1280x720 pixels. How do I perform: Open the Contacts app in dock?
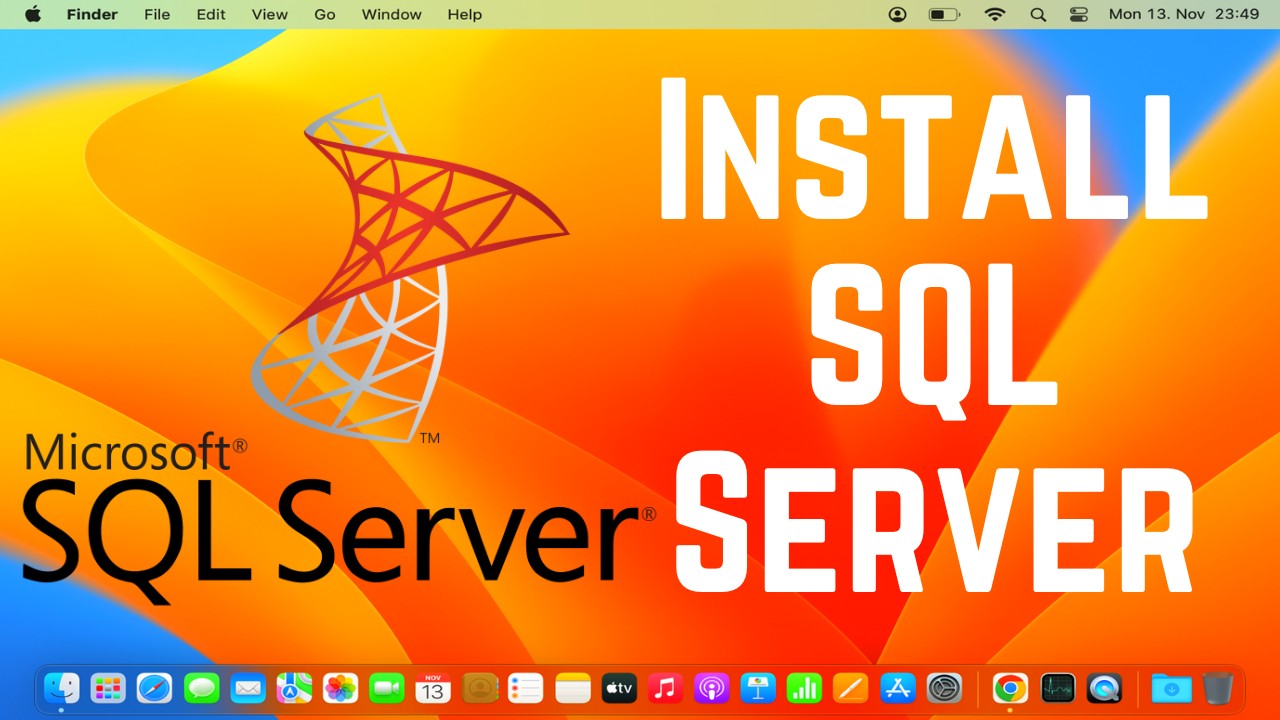tap(480, 688)
